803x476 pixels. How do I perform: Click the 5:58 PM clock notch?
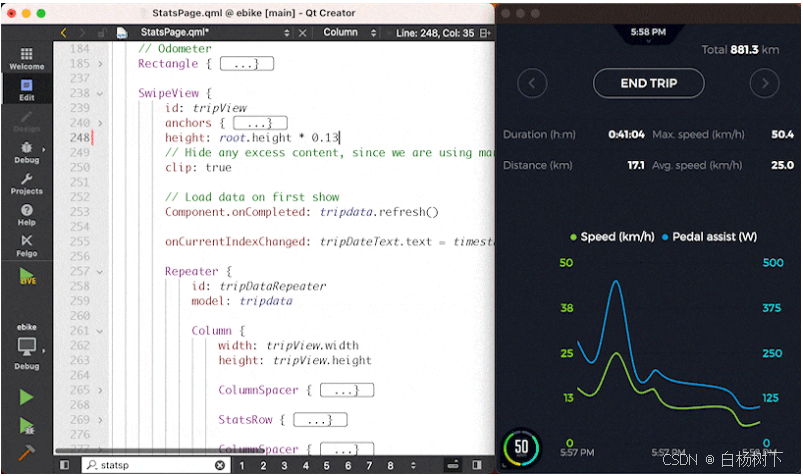[648, 33]
